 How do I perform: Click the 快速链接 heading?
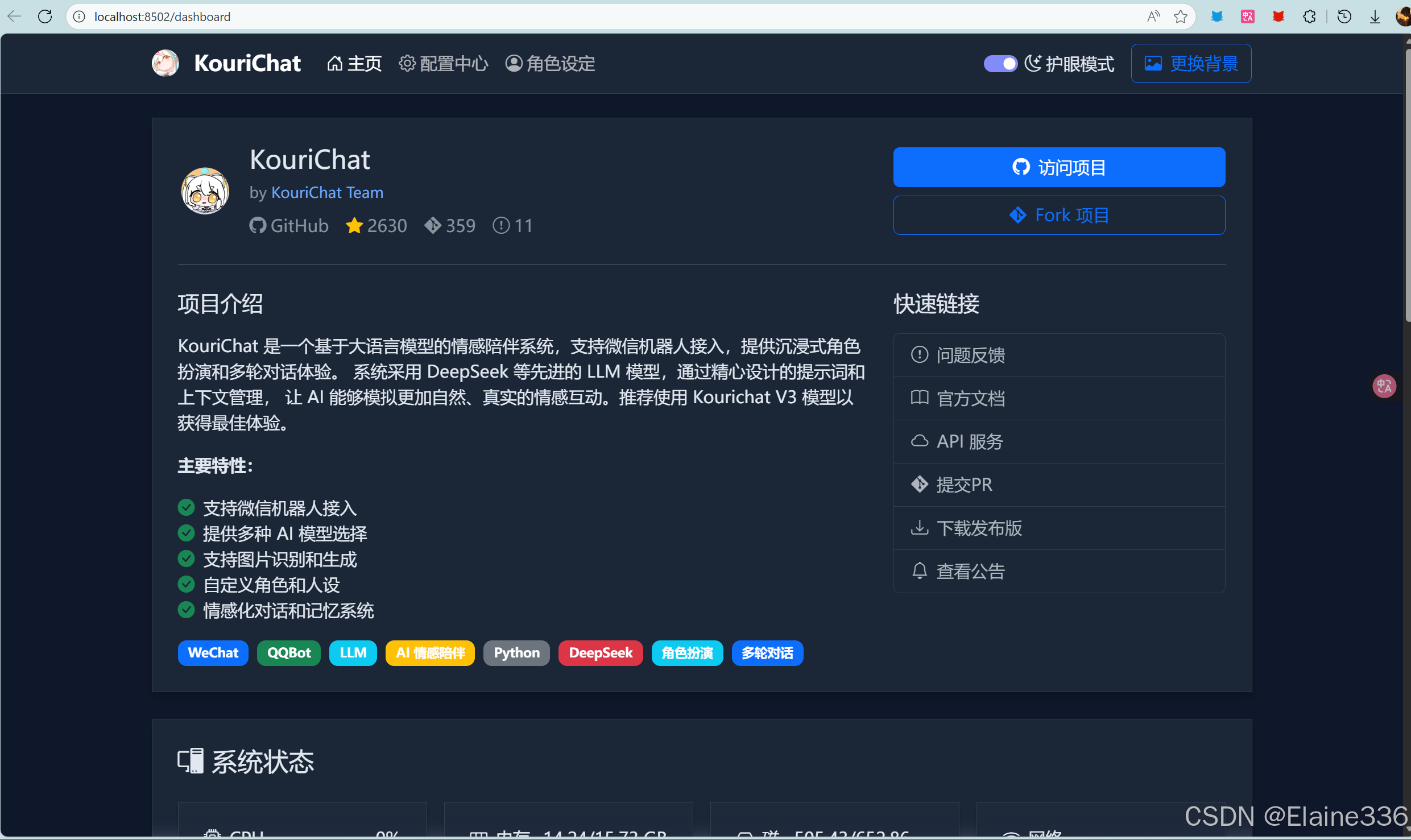click(x=936, y=304)
